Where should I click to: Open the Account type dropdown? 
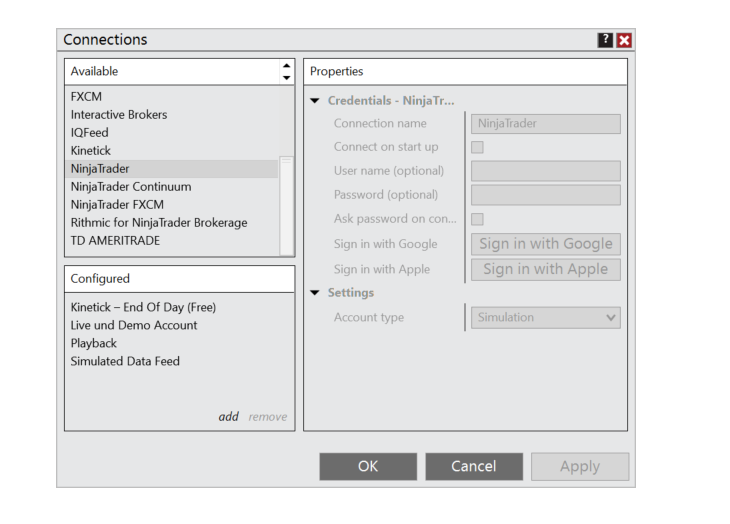click(x=545, y=318)
